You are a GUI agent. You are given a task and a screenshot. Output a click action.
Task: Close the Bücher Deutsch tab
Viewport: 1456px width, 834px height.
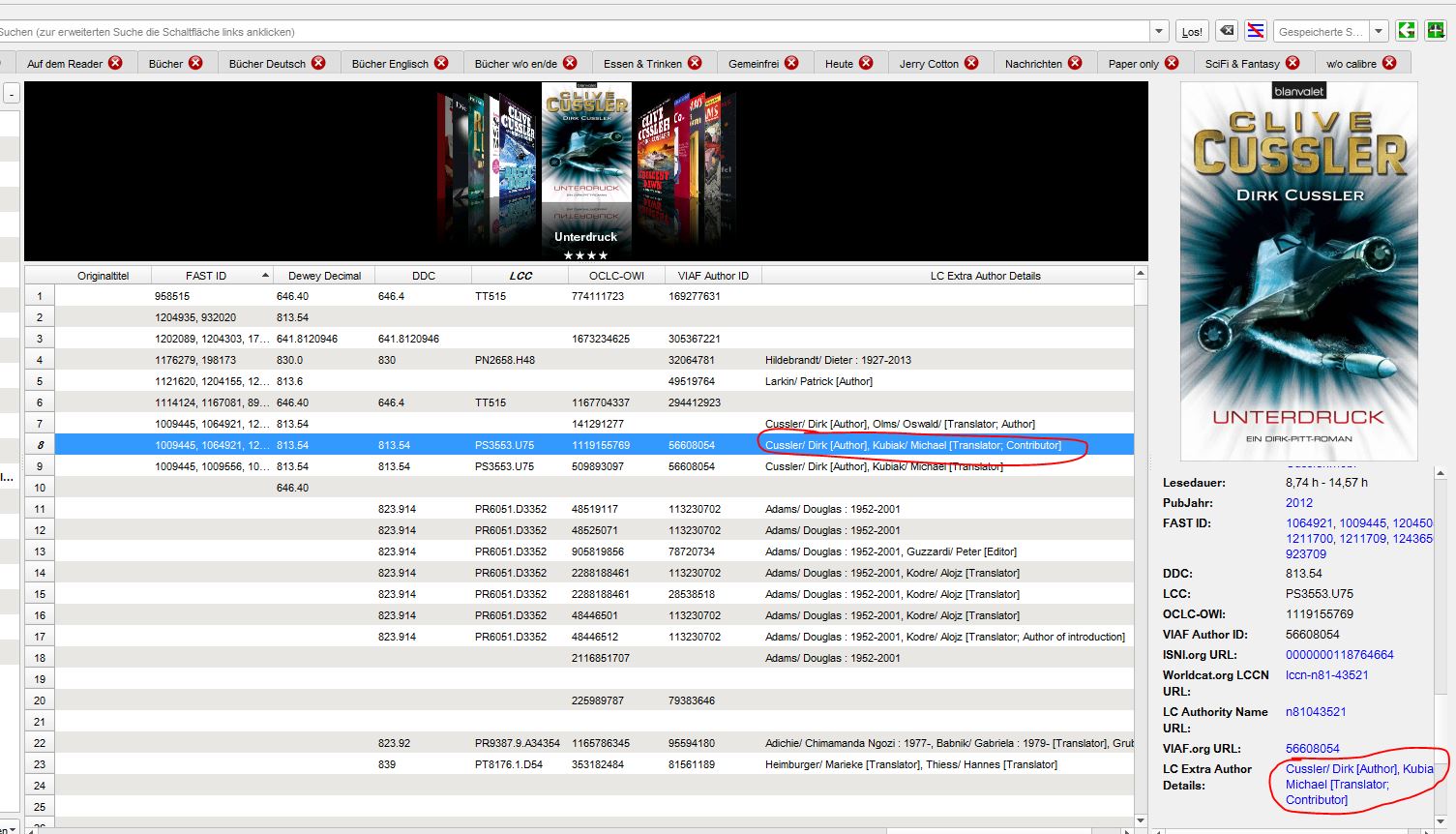[x=319, y=63]
